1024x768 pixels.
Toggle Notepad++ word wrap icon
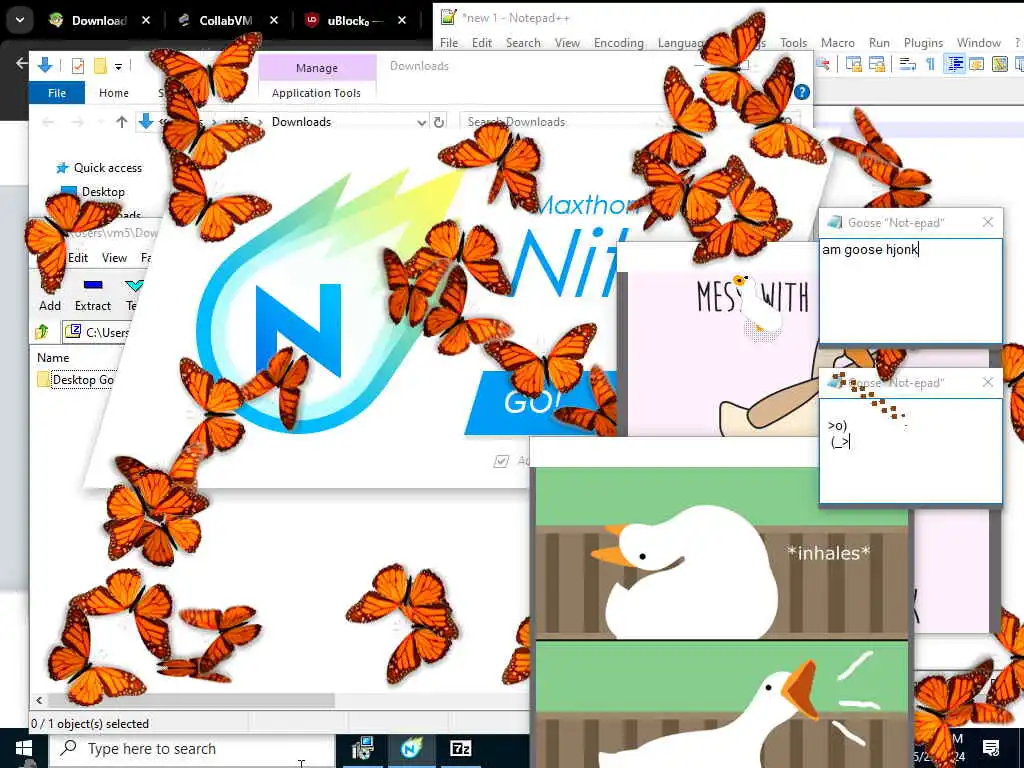[x=907, y=64]
